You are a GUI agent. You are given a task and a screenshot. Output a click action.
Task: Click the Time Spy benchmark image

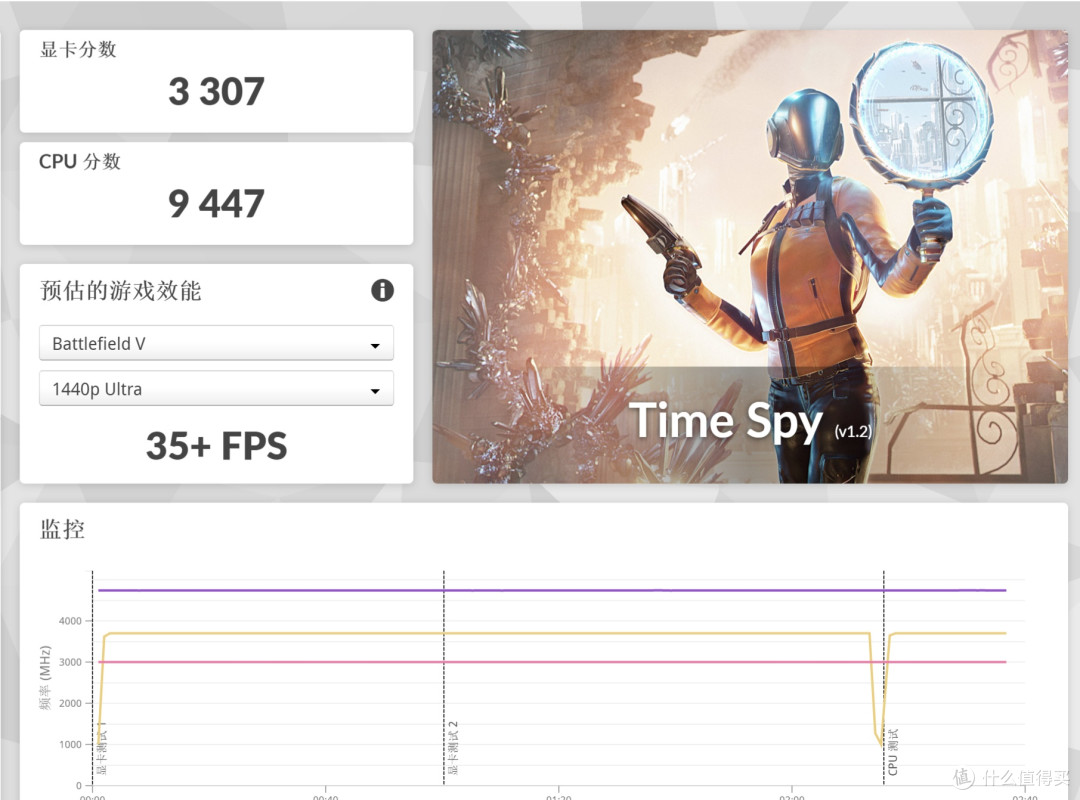[749, 256]
